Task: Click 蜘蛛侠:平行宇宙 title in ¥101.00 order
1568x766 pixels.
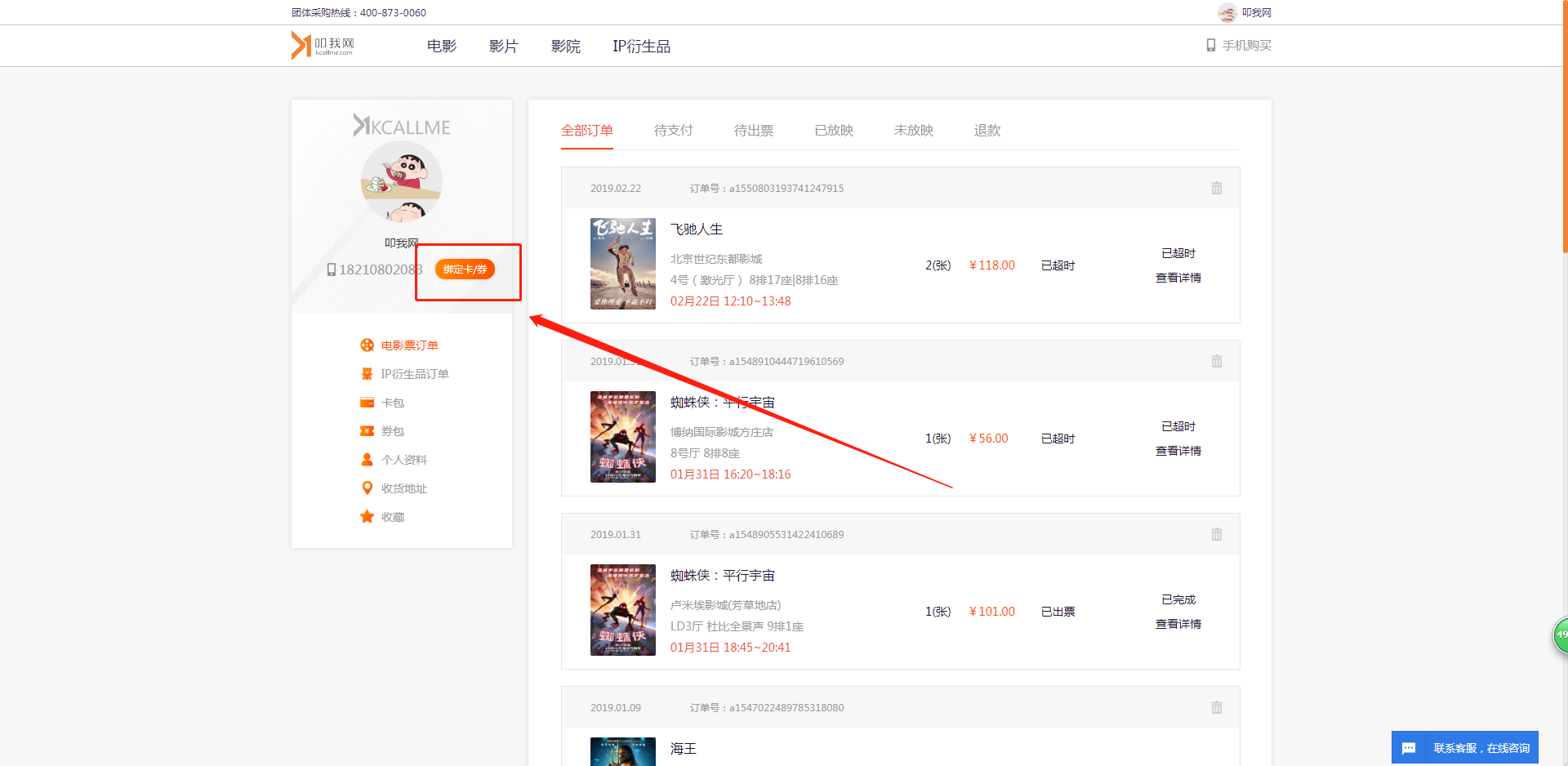Action: 723,576
